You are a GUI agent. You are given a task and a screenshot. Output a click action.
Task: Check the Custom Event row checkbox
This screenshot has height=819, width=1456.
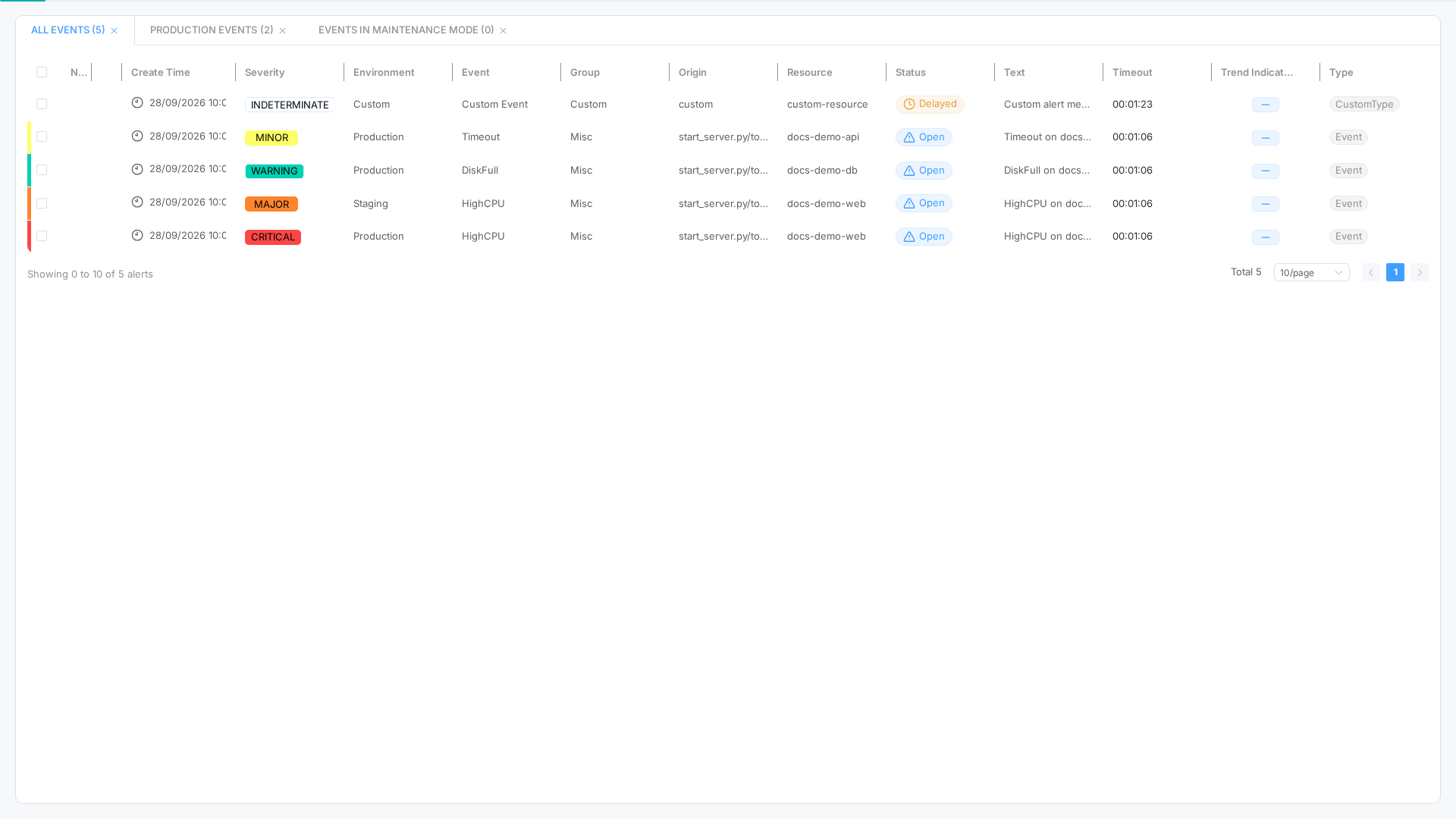(42, 104)
